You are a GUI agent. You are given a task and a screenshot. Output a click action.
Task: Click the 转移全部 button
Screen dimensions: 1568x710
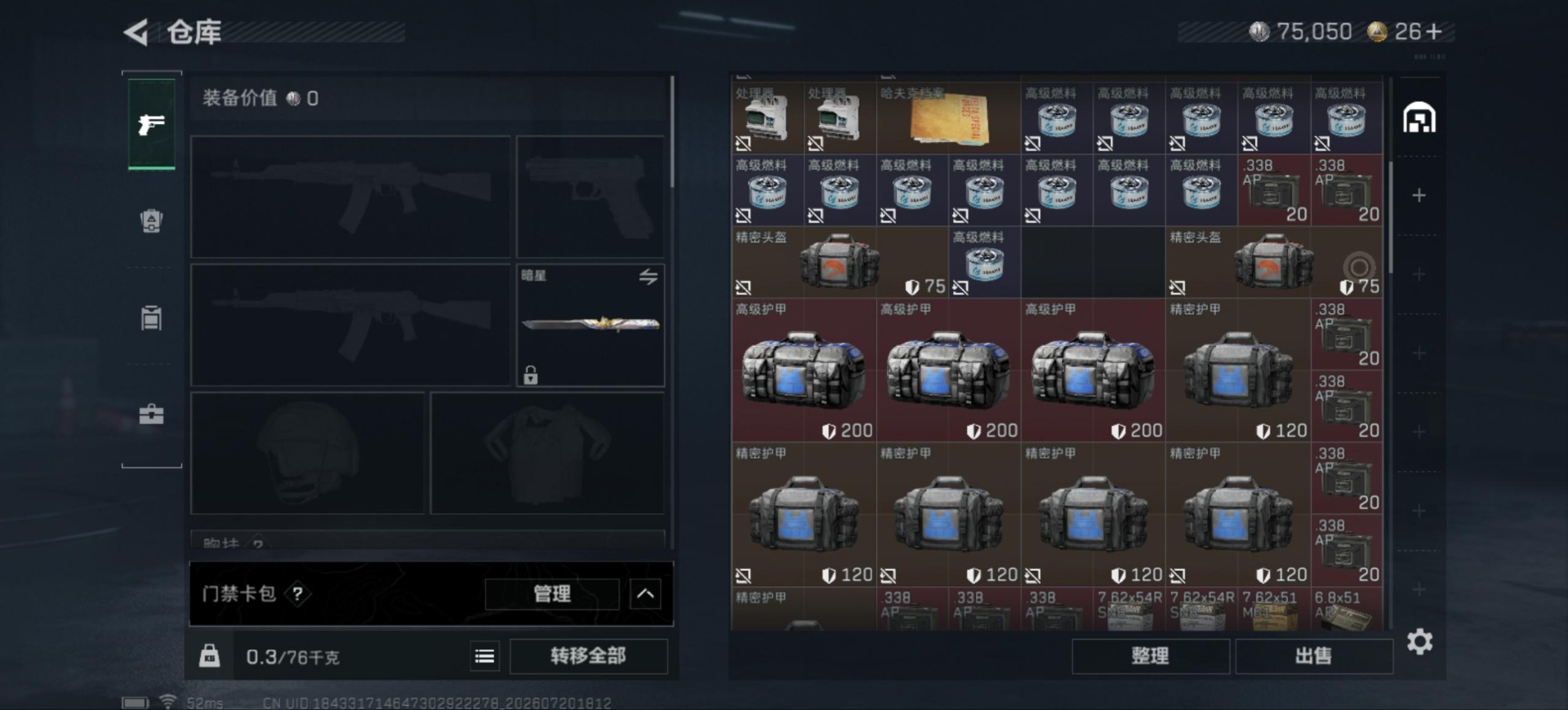pyautogui.click(x=588, y=656)
